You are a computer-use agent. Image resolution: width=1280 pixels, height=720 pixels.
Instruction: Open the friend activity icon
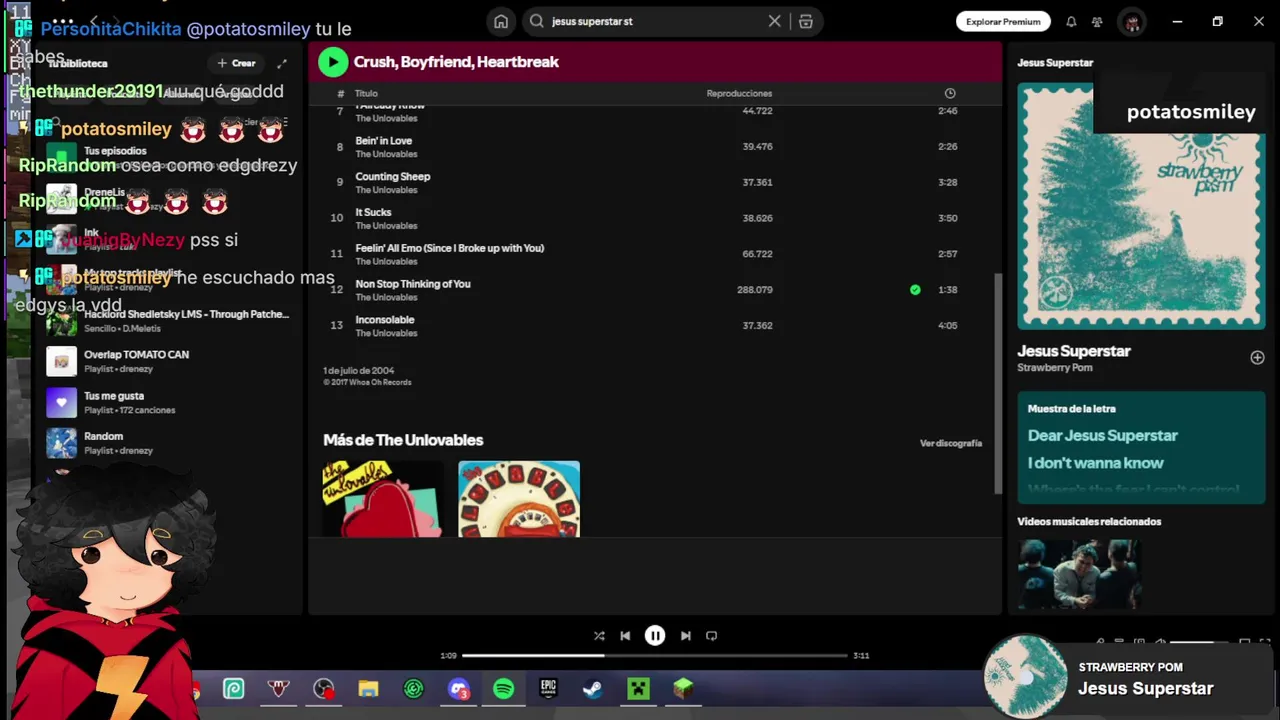(1097, 21)
